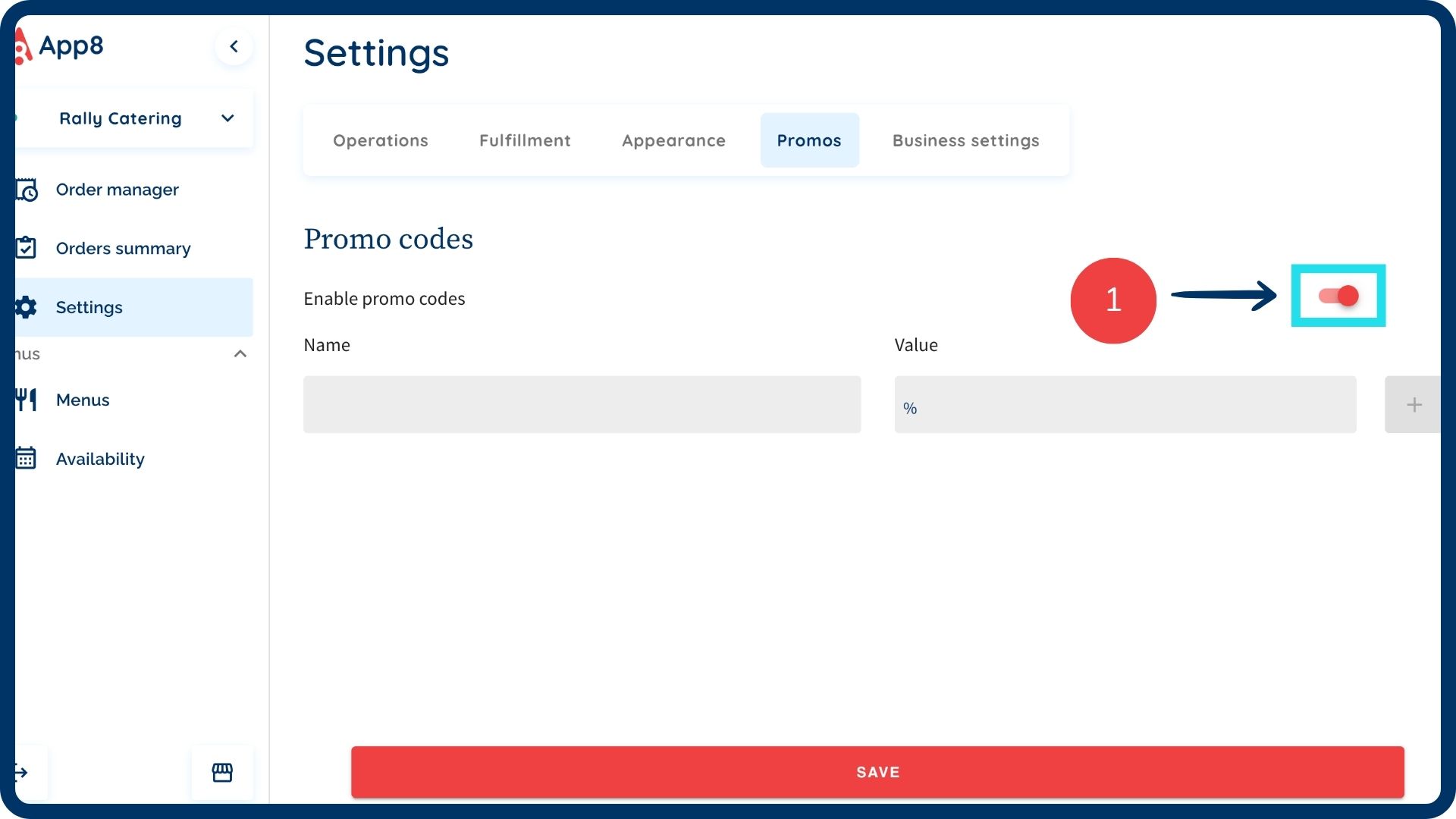The image size is (1456, 819).
Task: Click the Orders summary clipboard icon
Action: pos(27,248)
